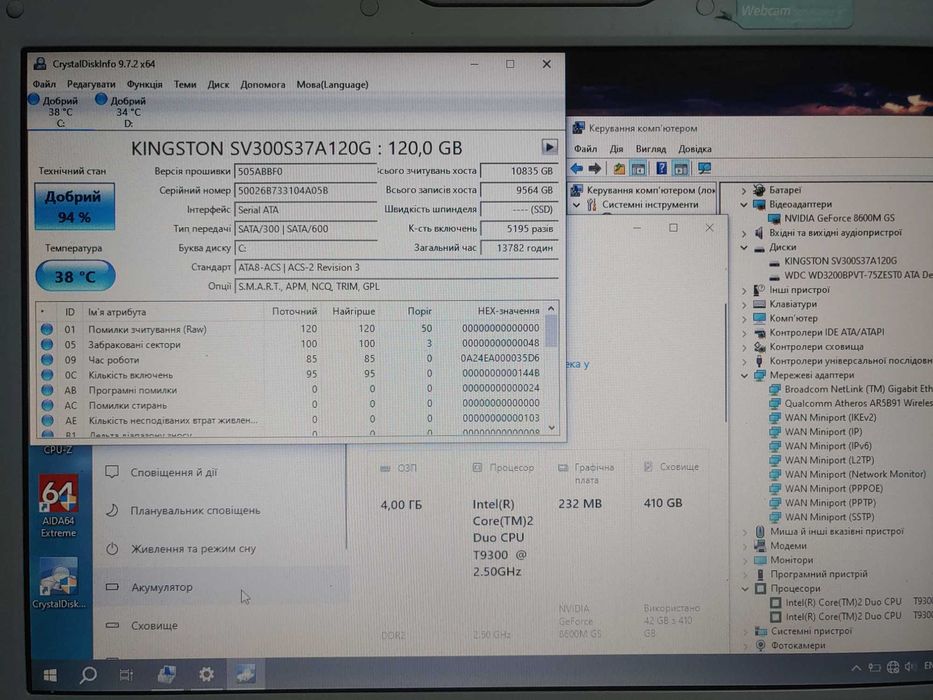The height and width of the screenshot is (700, 933).
Task: Expand Вхідні та вихідні аудіопристрої category
Action: click(x=744, y=233)
